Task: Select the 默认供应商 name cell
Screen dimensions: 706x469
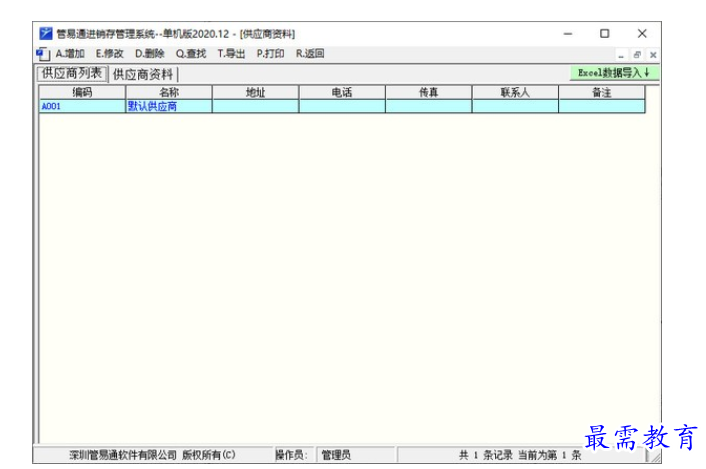Action: [169, 107]
